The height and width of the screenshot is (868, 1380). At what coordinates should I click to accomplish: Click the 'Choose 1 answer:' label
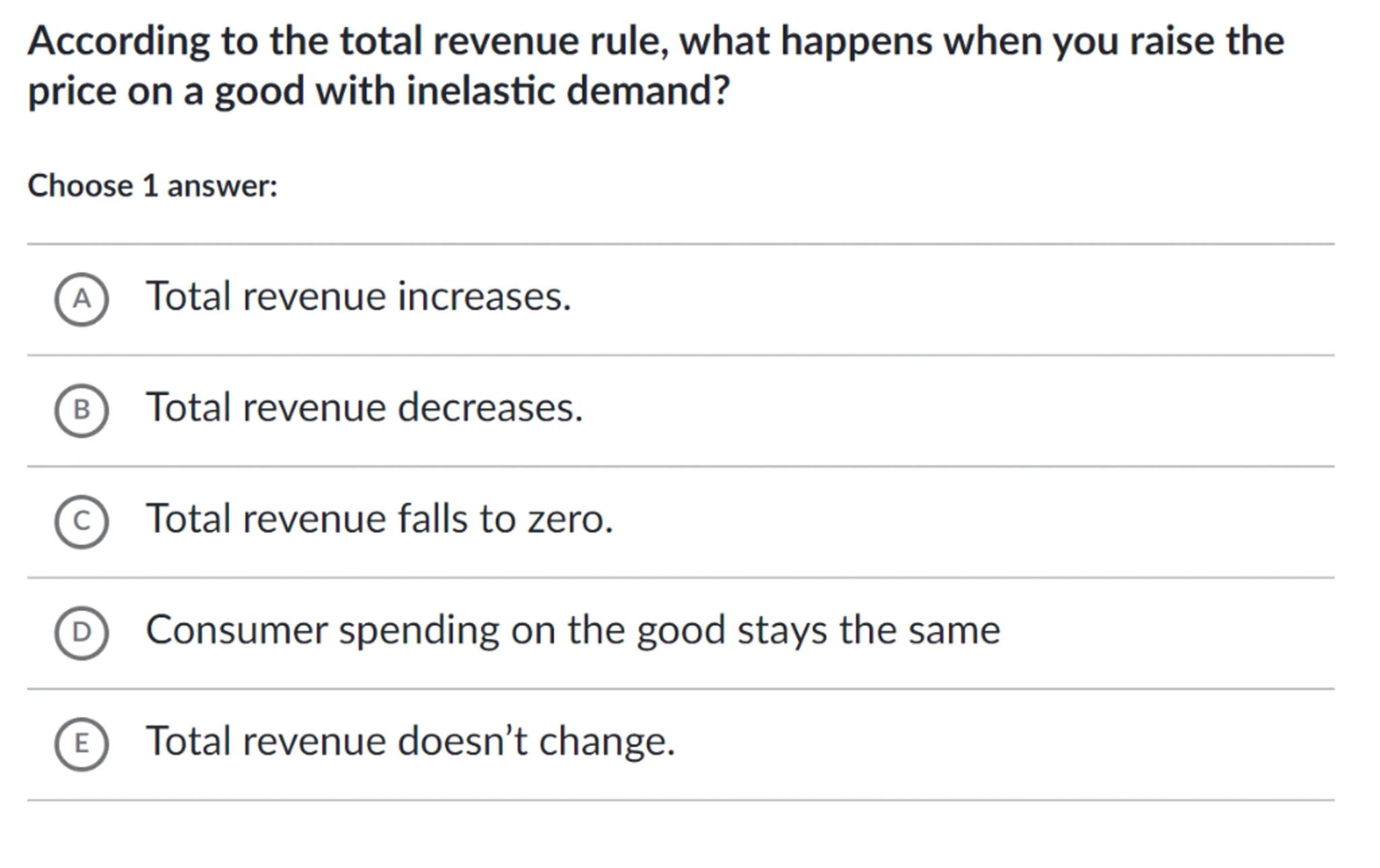click(152, 186)
